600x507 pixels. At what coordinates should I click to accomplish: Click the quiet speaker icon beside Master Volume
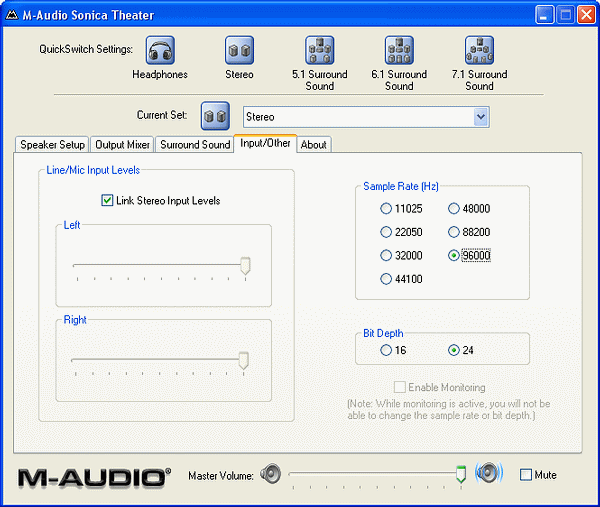(271, 473)
